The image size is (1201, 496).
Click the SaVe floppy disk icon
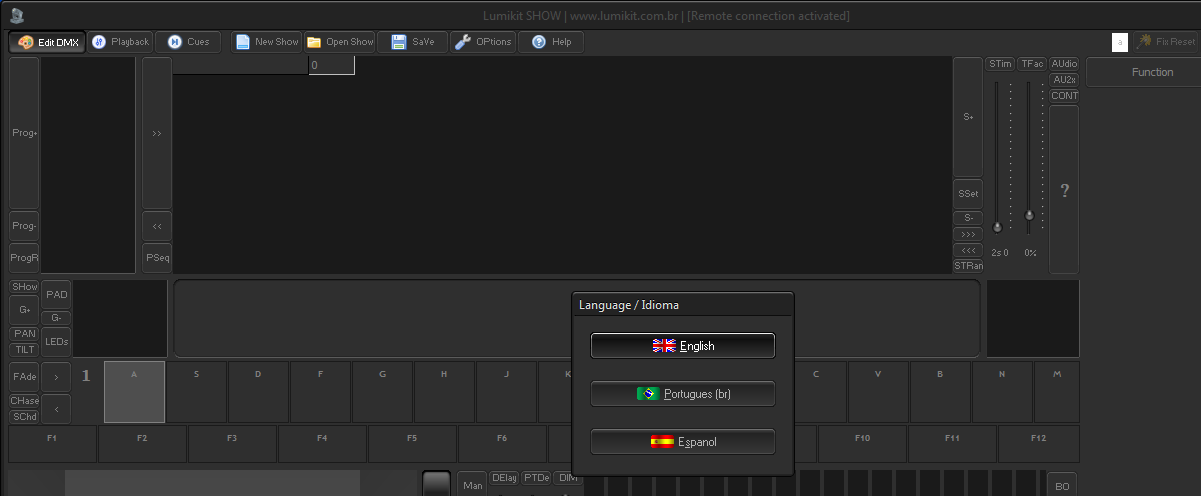click(x=399, y=42)
